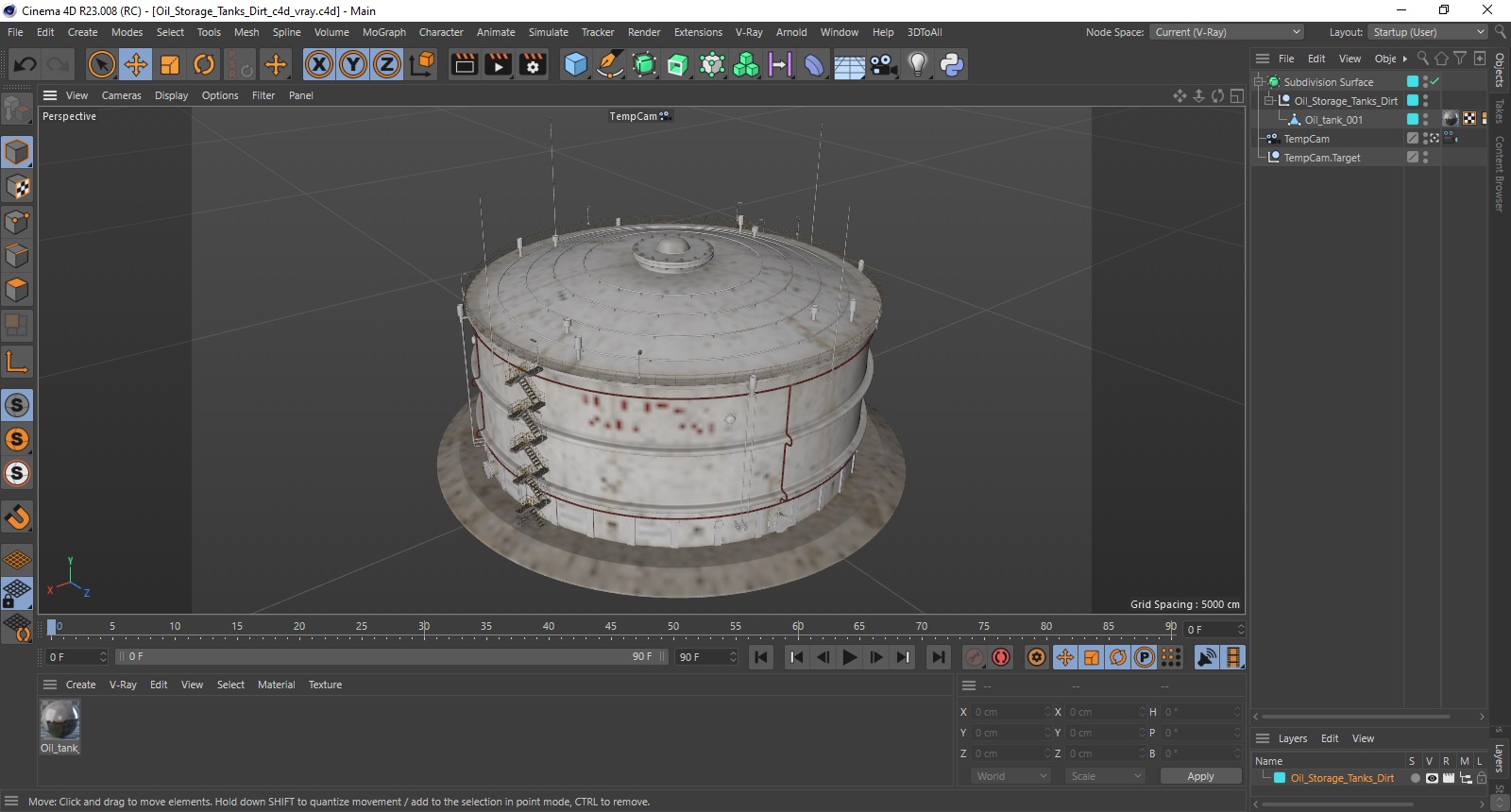Click Oil_Storage_Tanks_Dirt layer color swatch

pos(1280,778)
